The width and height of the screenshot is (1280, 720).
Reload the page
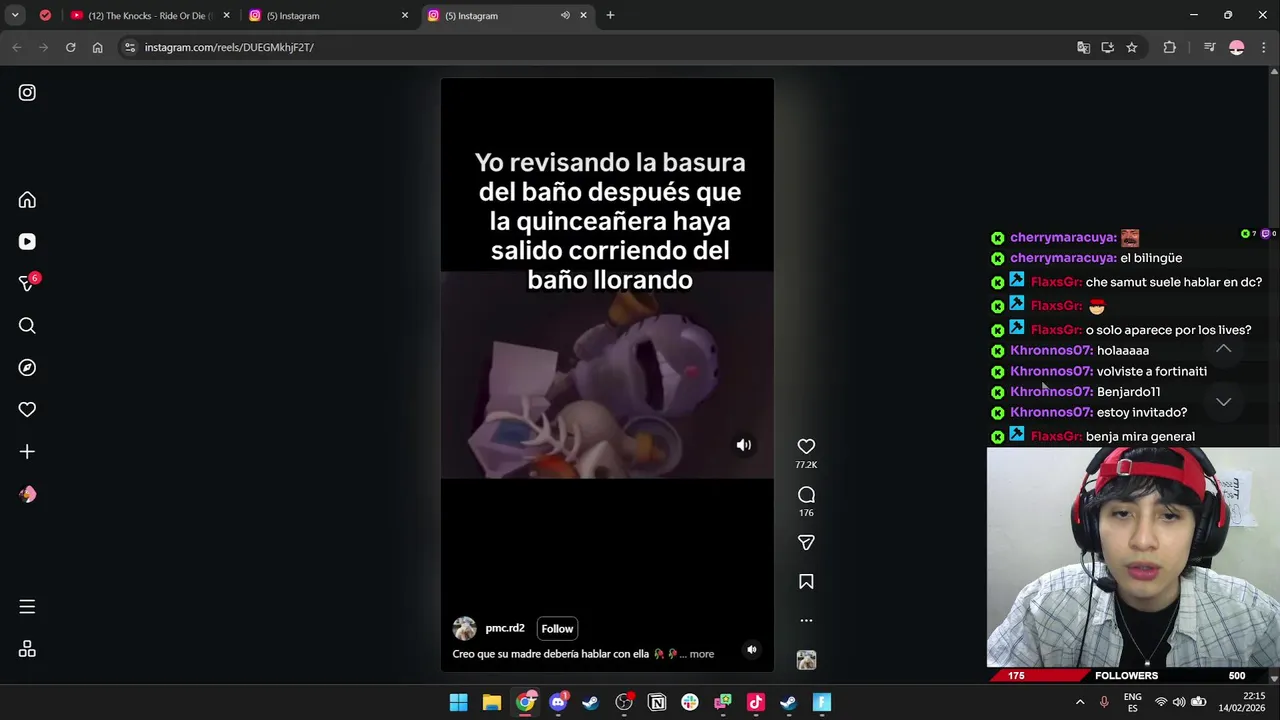pyautogui.click(x=70, y=47)
